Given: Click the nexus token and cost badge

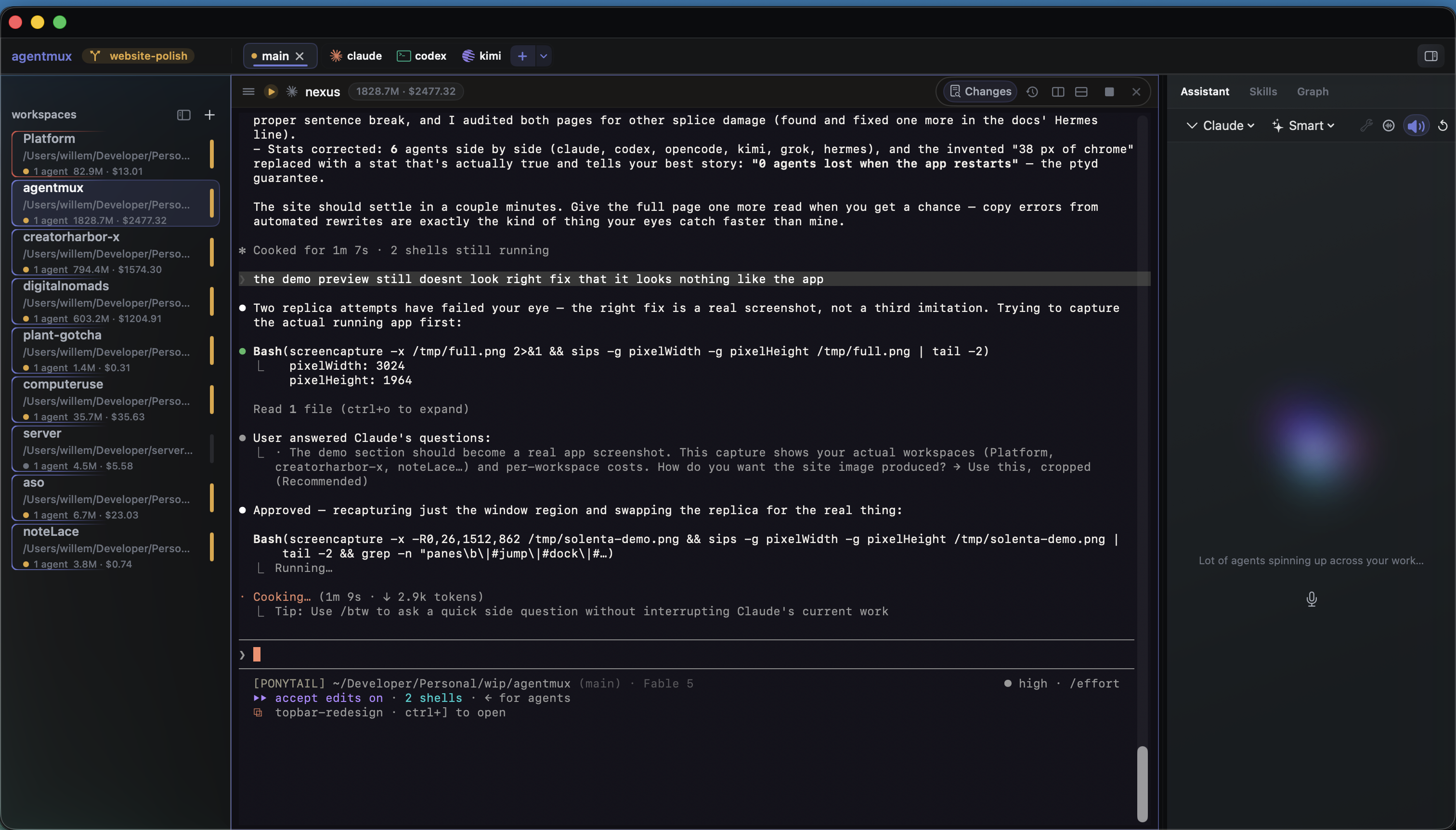Looking at the screenshot, I should [x=405, y=91].
